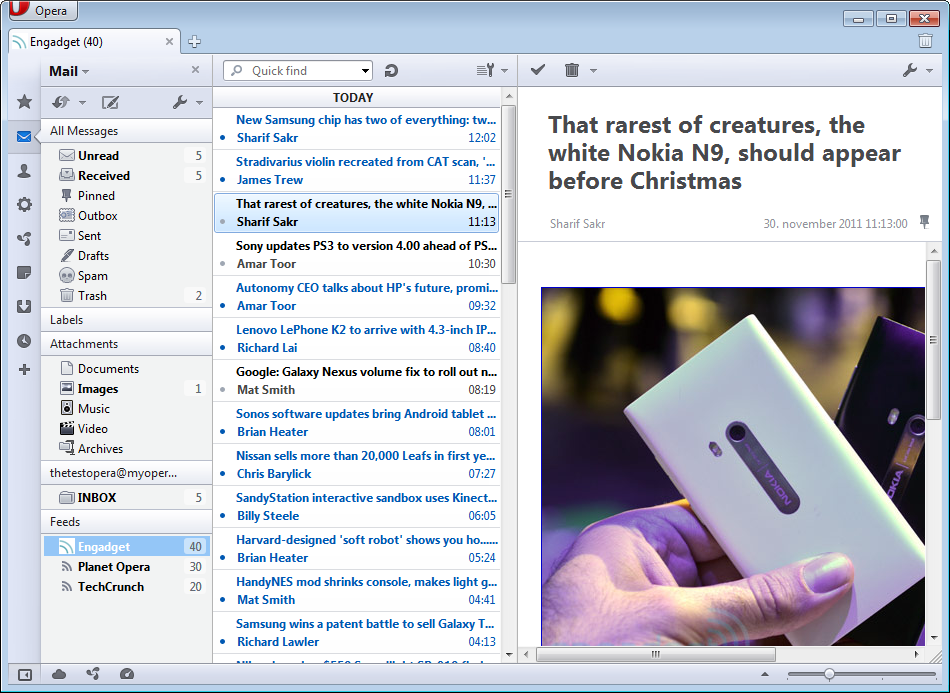Click the article horizontal scrollbar
The image size is (950, 693).
coord(656,654)
